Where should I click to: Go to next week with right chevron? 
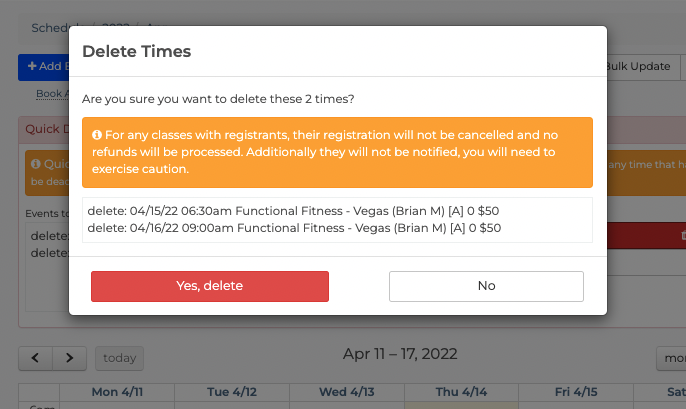pyautogui.click(x=70, y=358)
